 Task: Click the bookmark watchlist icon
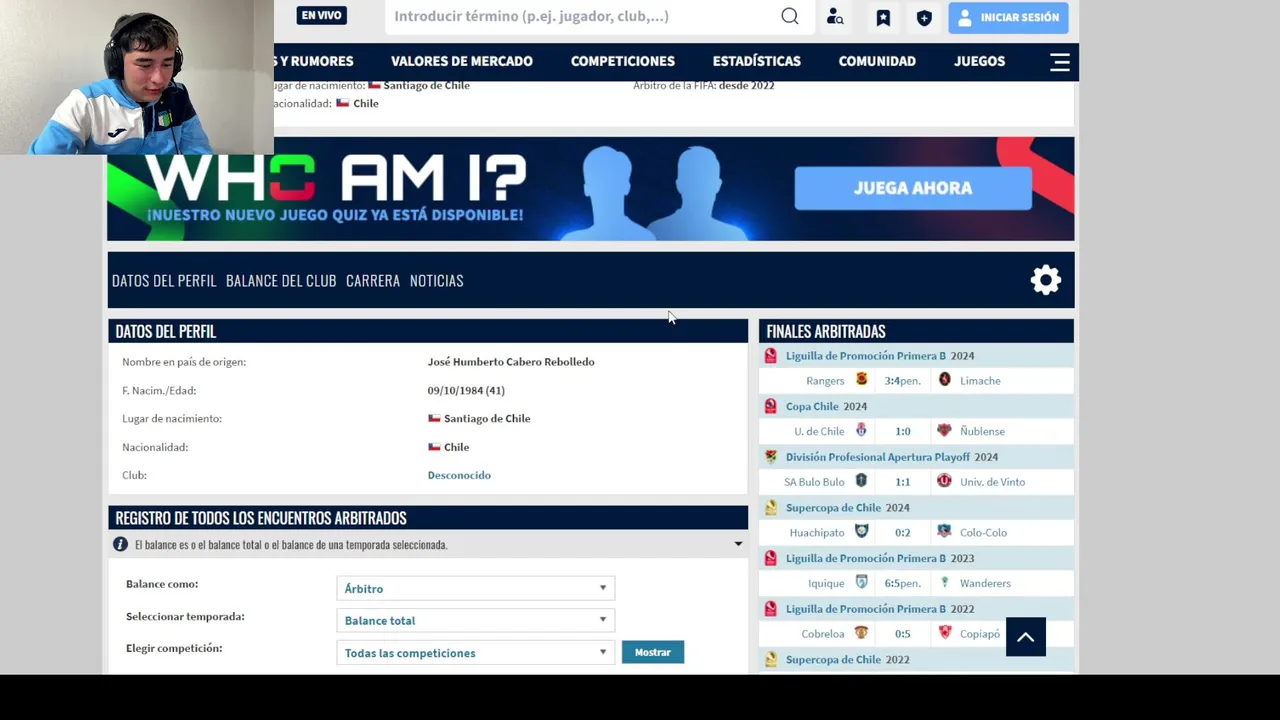click(883, 17)
